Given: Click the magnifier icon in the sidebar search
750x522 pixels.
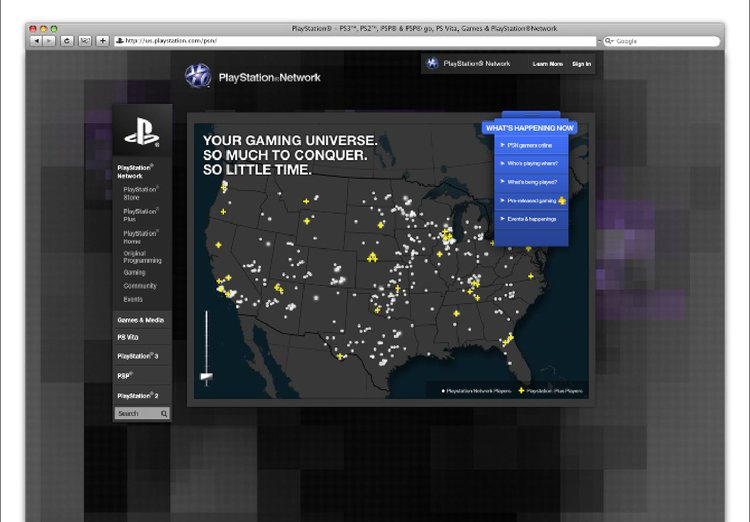Looking at the screenshot, I should click(164, 413).
